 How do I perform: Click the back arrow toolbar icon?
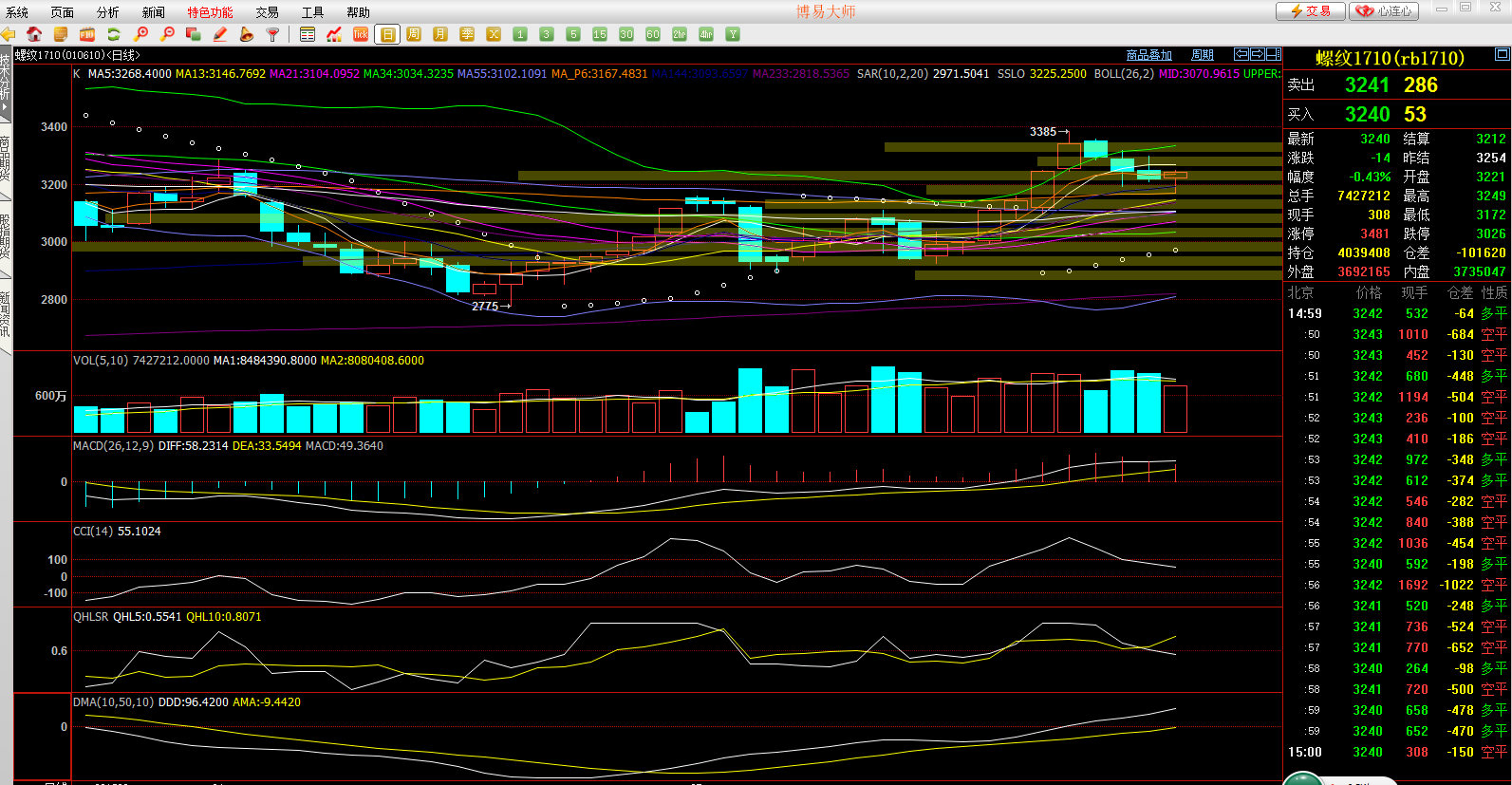(9, 34)
